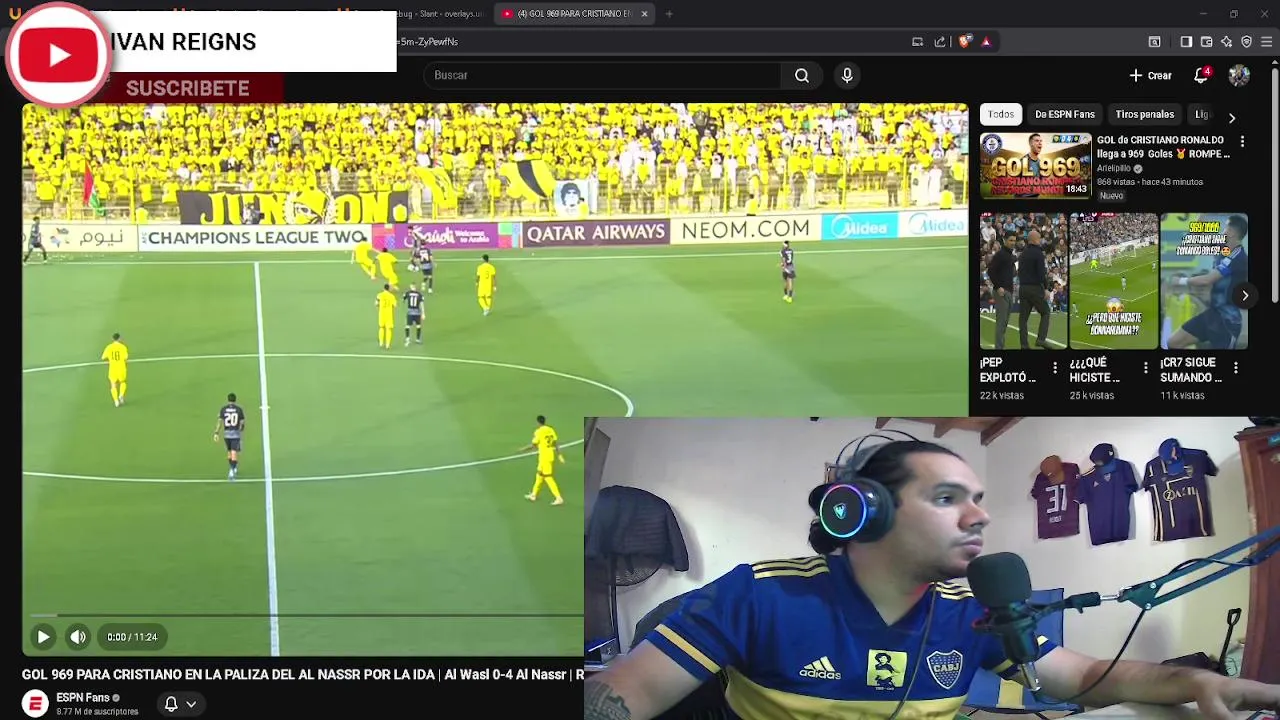Show next shorts with the carousel arrow
The width and height of the screenshot is (1280, 720).
coord(1245,295)
